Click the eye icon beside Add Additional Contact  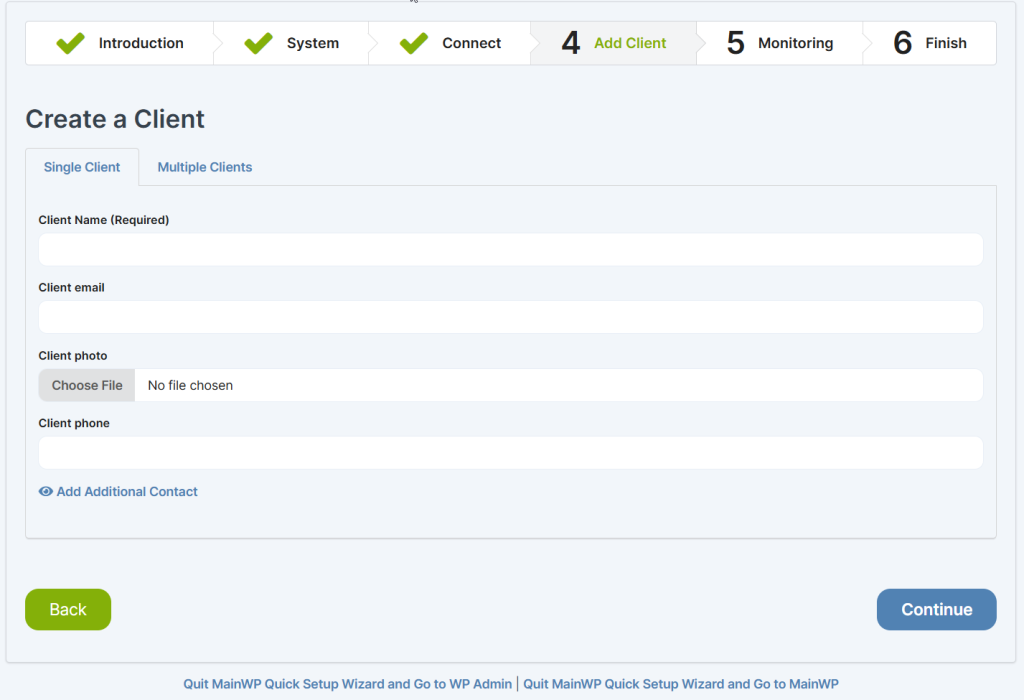click(x=45, y=491)
